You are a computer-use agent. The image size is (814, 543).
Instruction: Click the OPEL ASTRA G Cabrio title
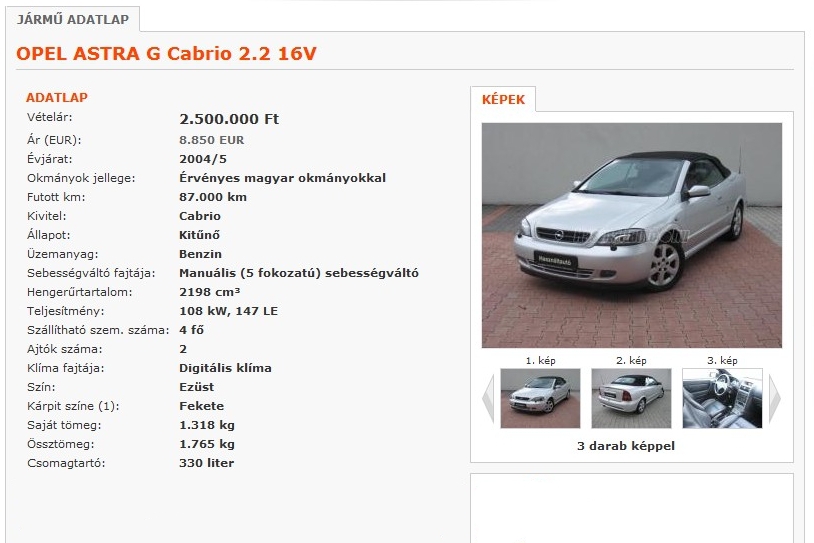tap(166, 53)
